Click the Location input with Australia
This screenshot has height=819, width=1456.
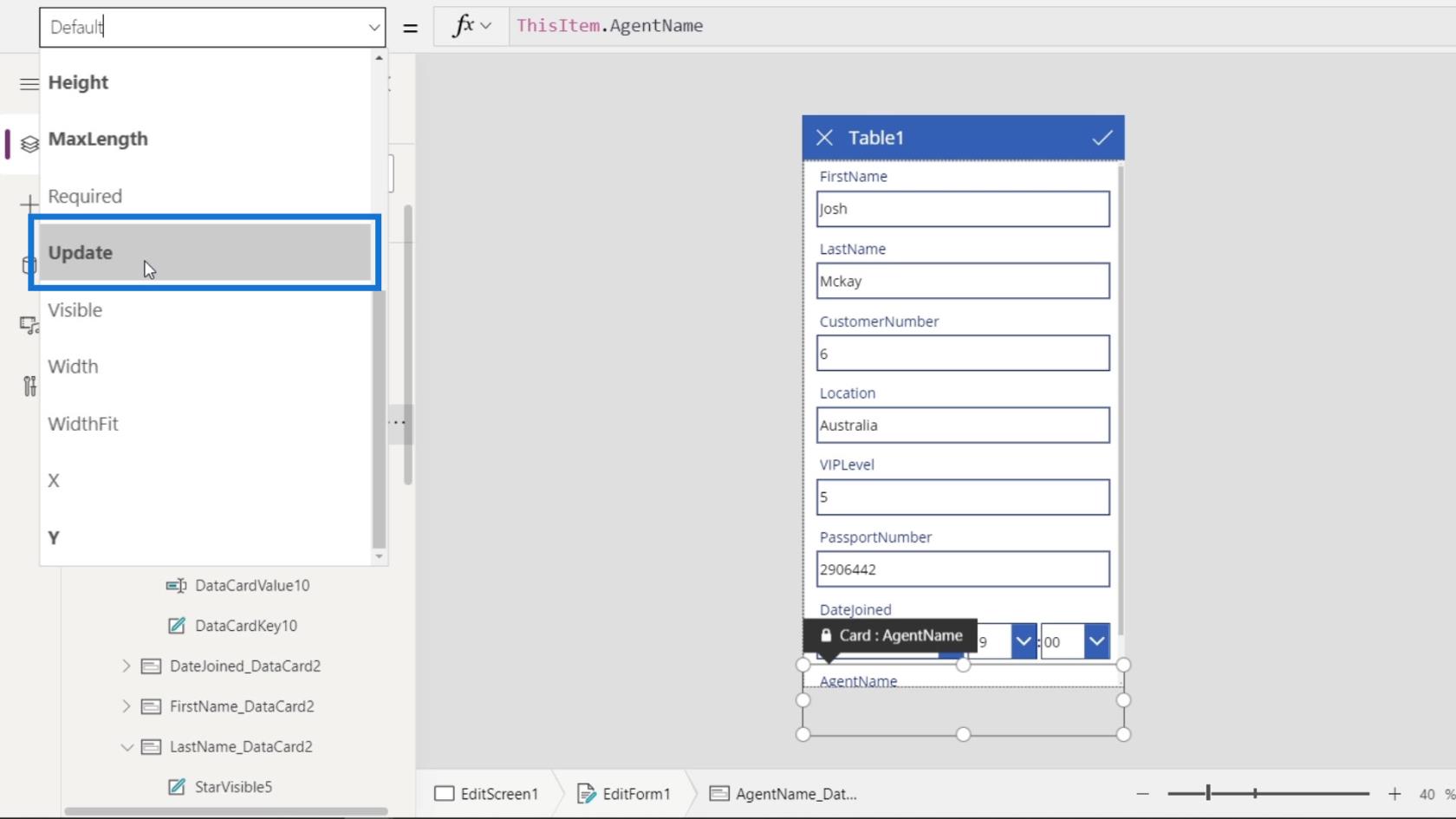(963, 426)
